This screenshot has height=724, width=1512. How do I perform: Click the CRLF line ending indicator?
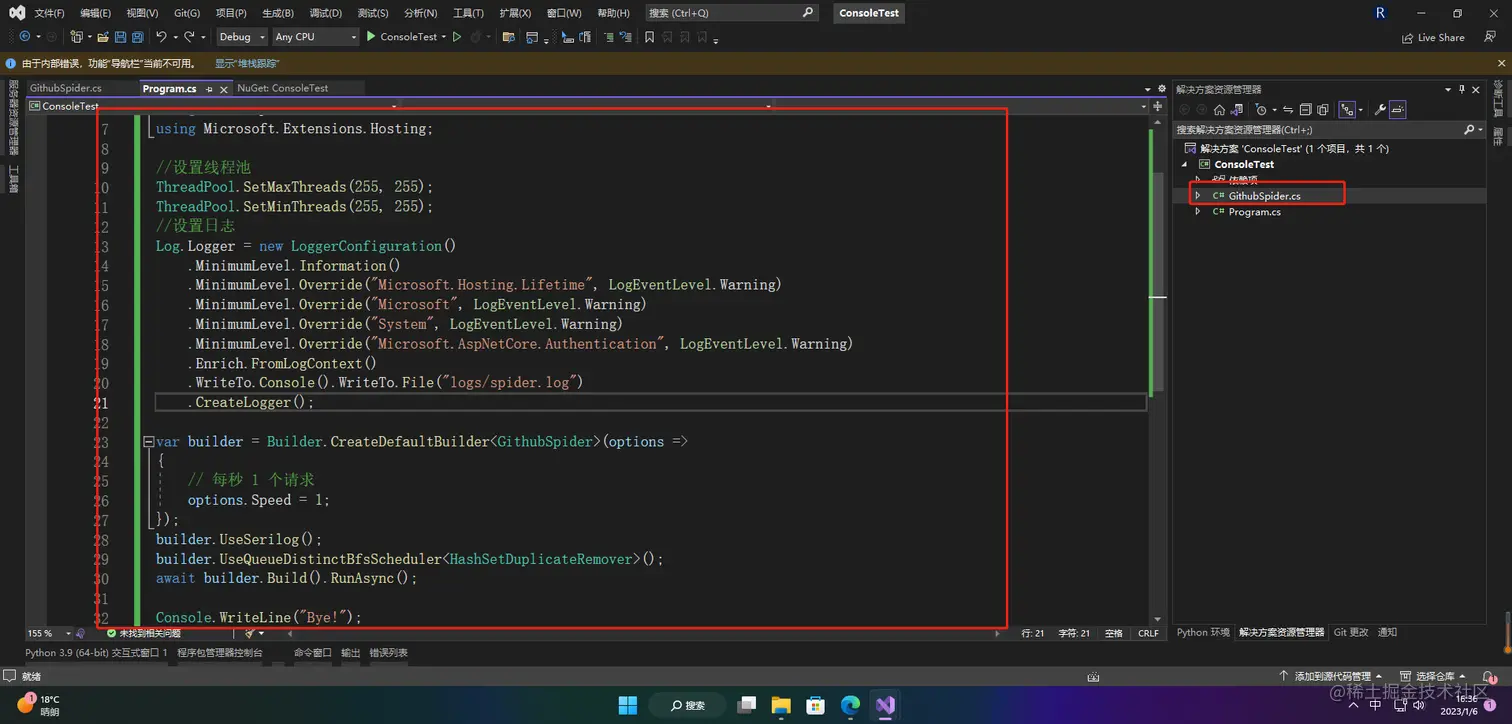[1148, 633]
